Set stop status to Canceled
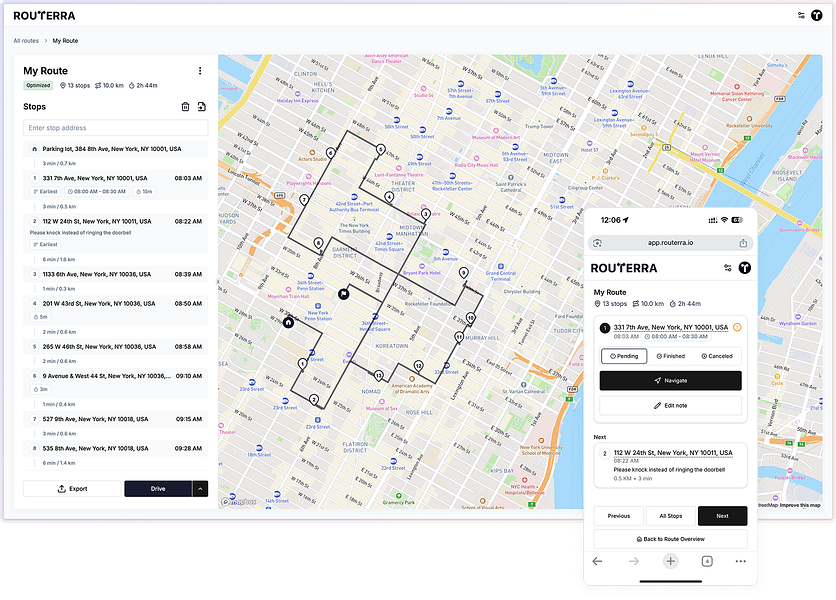The image size is (836, 600). click(x=717, y=356)
